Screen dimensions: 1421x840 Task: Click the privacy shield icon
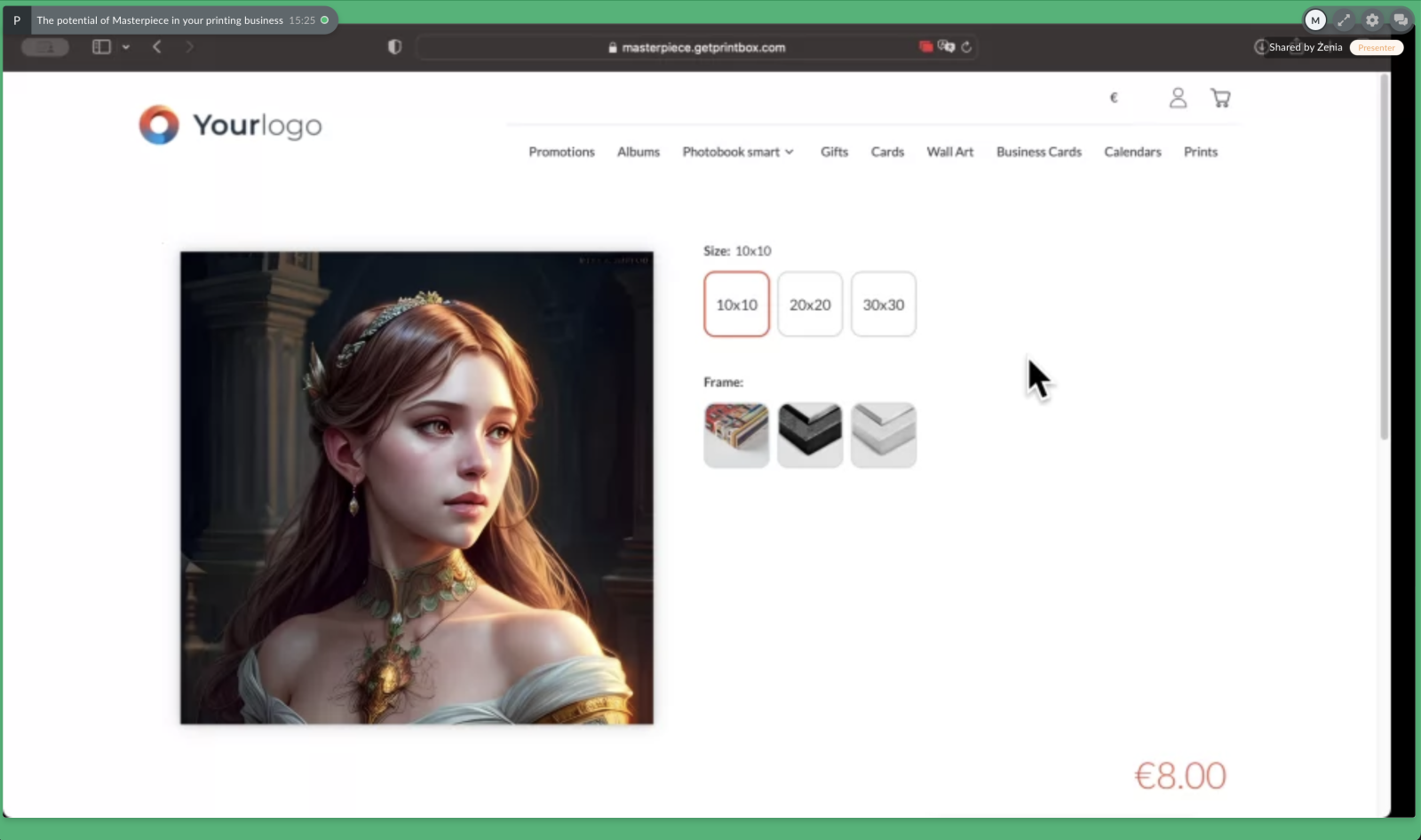tap(395, 47)
